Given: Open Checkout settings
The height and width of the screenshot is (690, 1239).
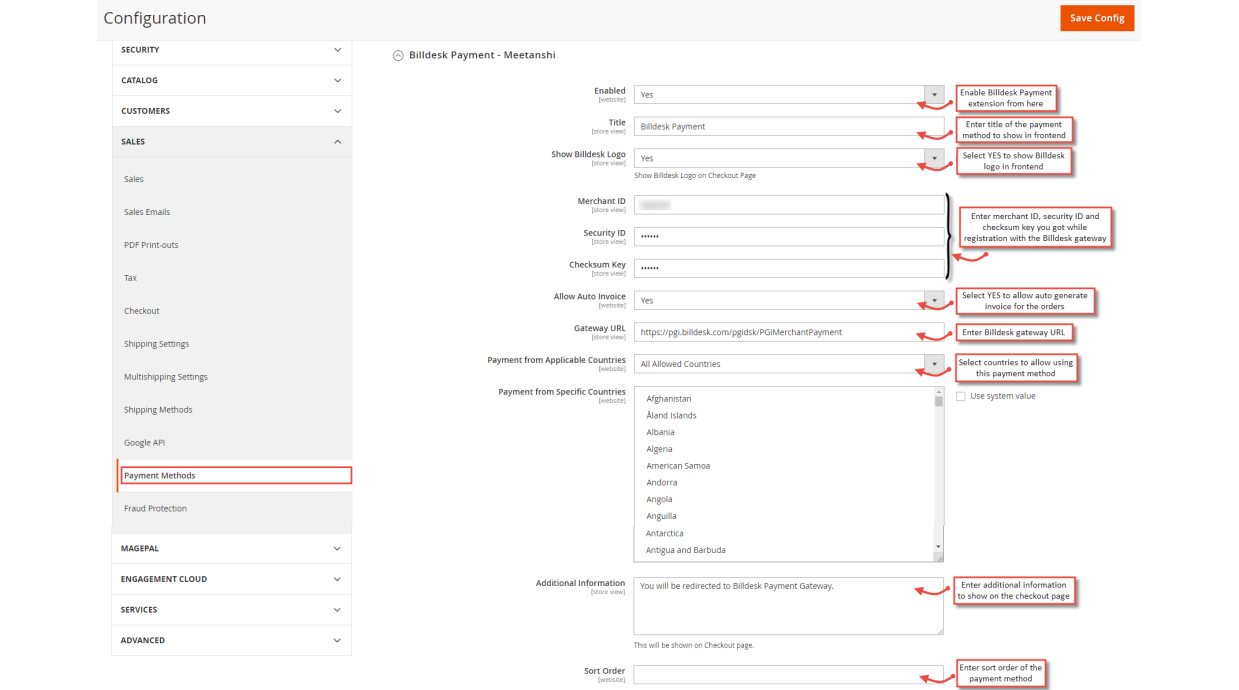Looking at the screenshot, I should coord(142,311).
